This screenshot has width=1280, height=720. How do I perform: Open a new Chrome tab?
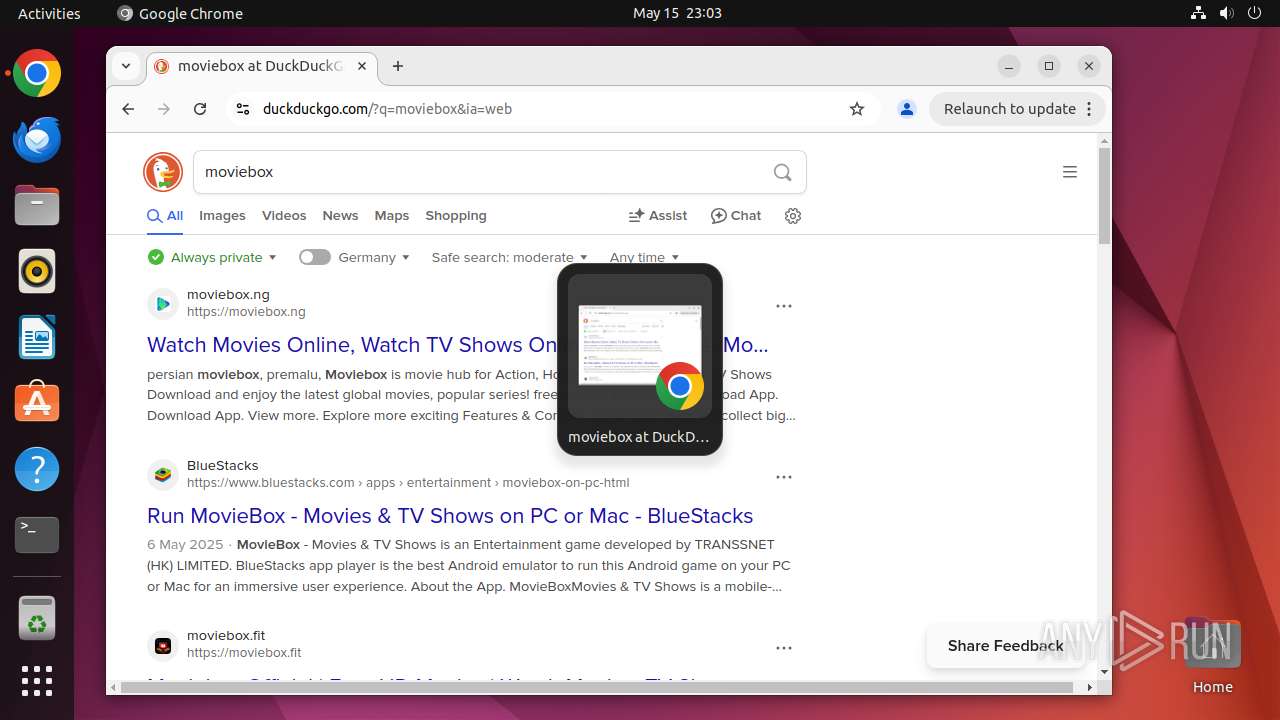pyautogui.click(x=398, y=66)
